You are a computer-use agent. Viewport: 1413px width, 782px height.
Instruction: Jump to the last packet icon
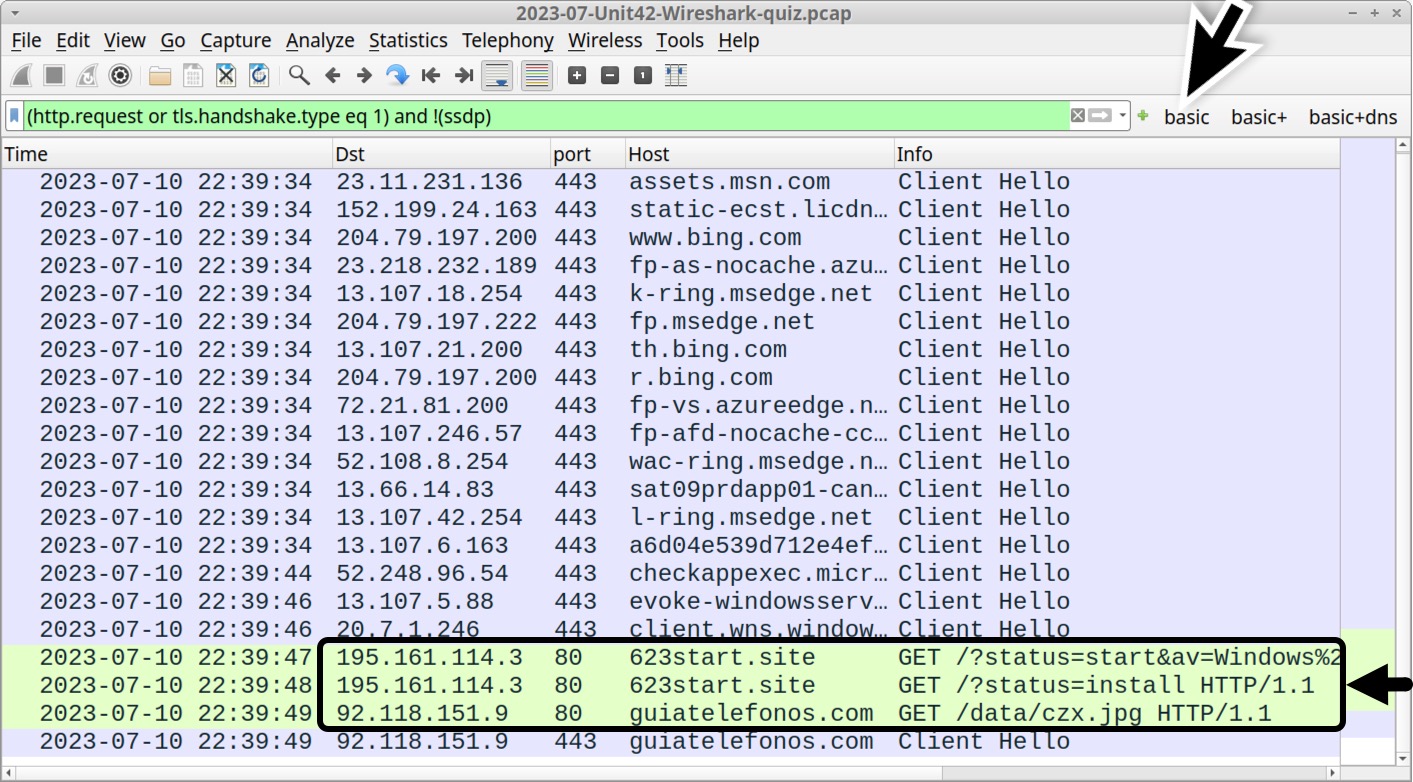[463, 75]
